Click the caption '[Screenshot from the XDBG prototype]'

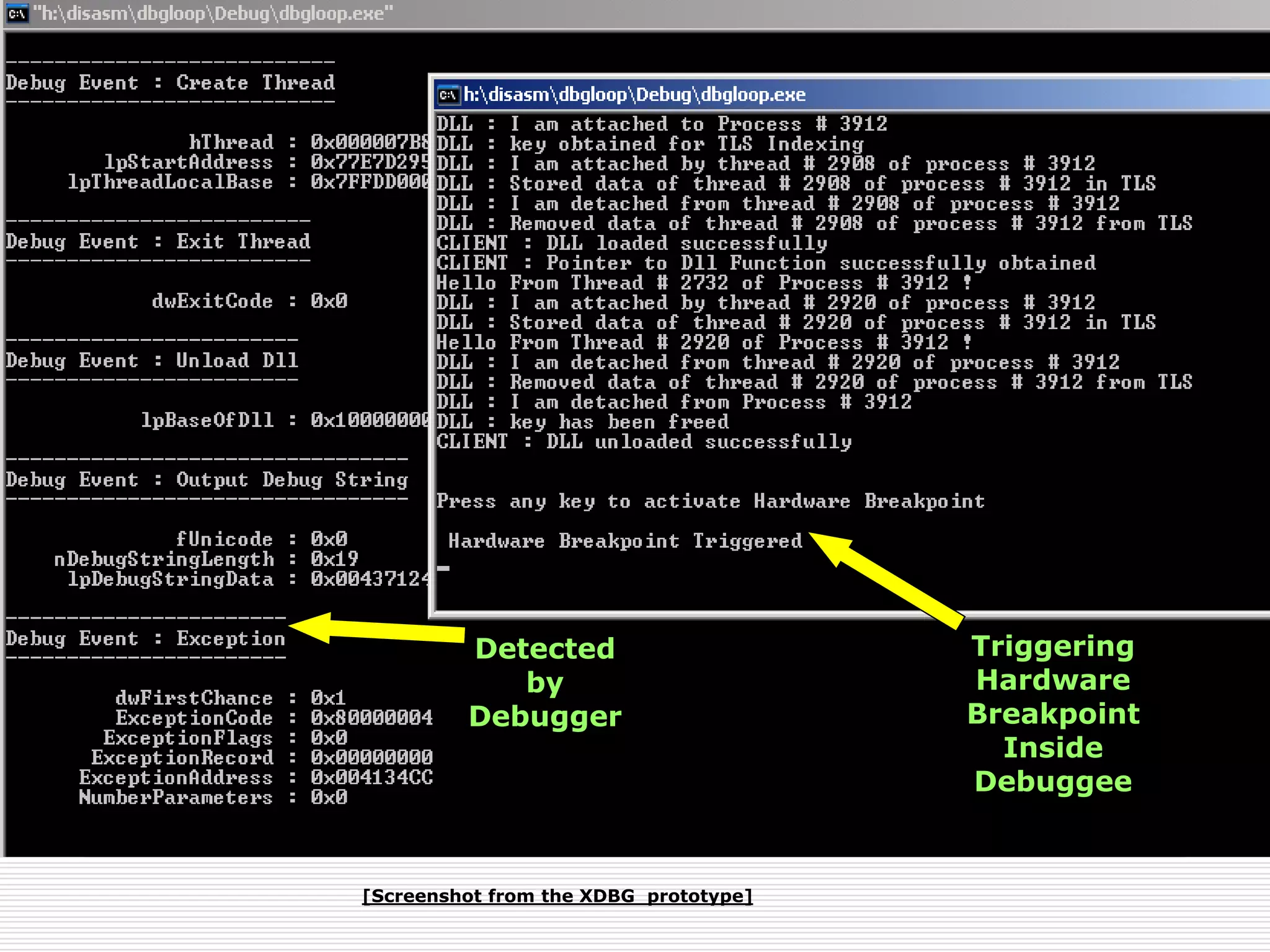[557, 896]
